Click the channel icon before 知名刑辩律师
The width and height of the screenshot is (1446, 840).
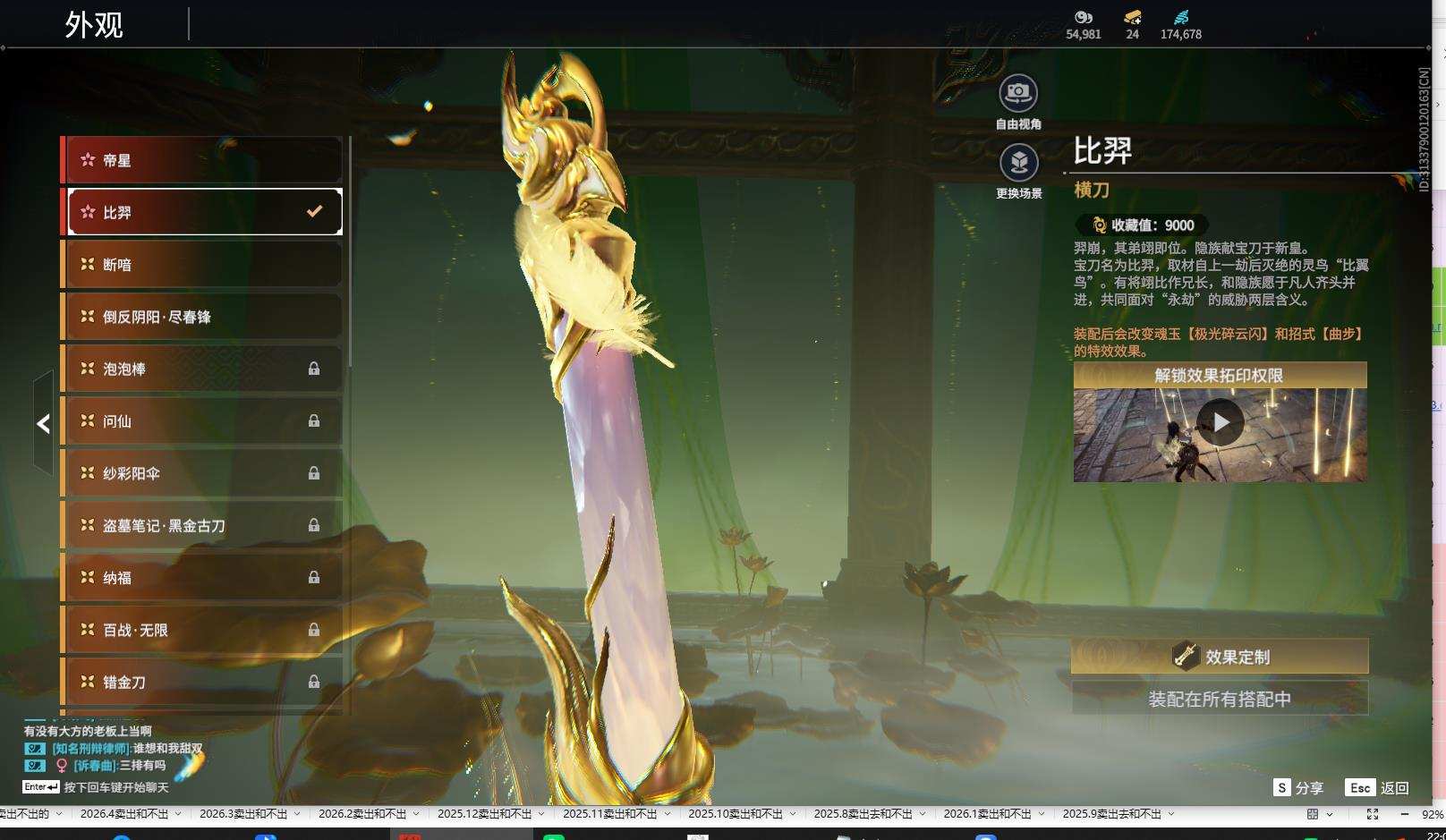pos(34,749)
